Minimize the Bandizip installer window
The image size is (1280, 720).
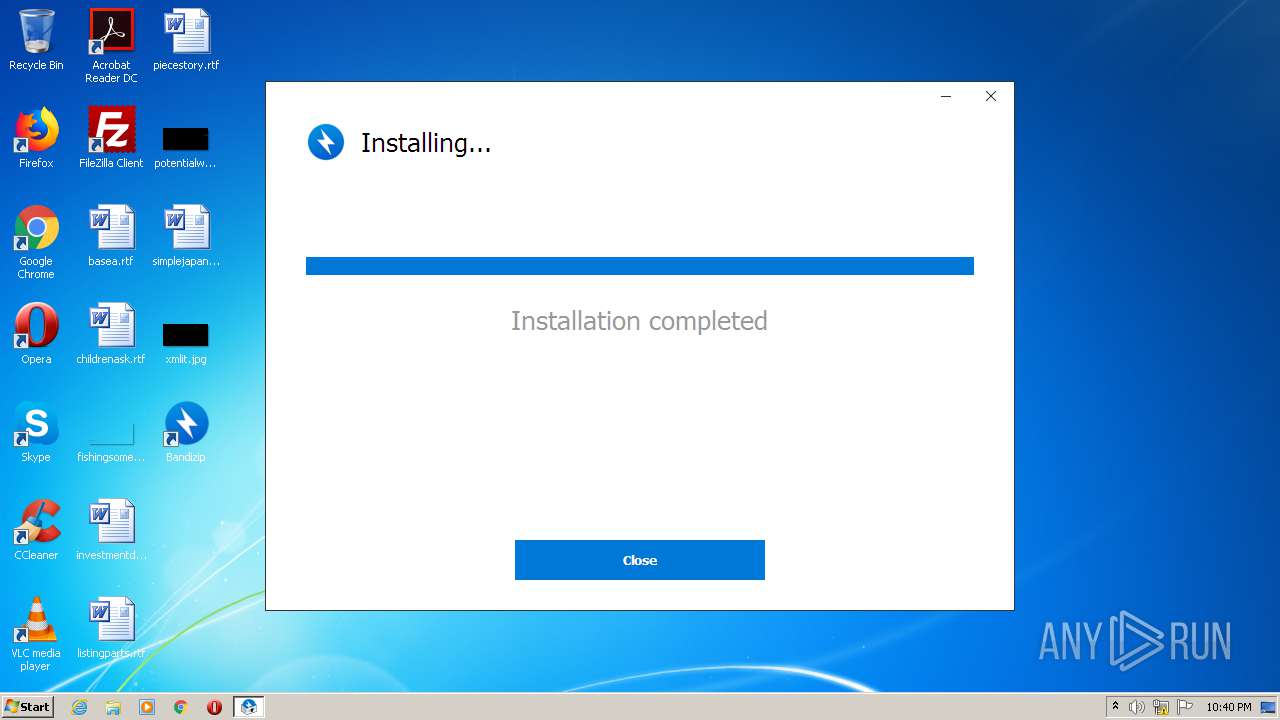[946, 96]
